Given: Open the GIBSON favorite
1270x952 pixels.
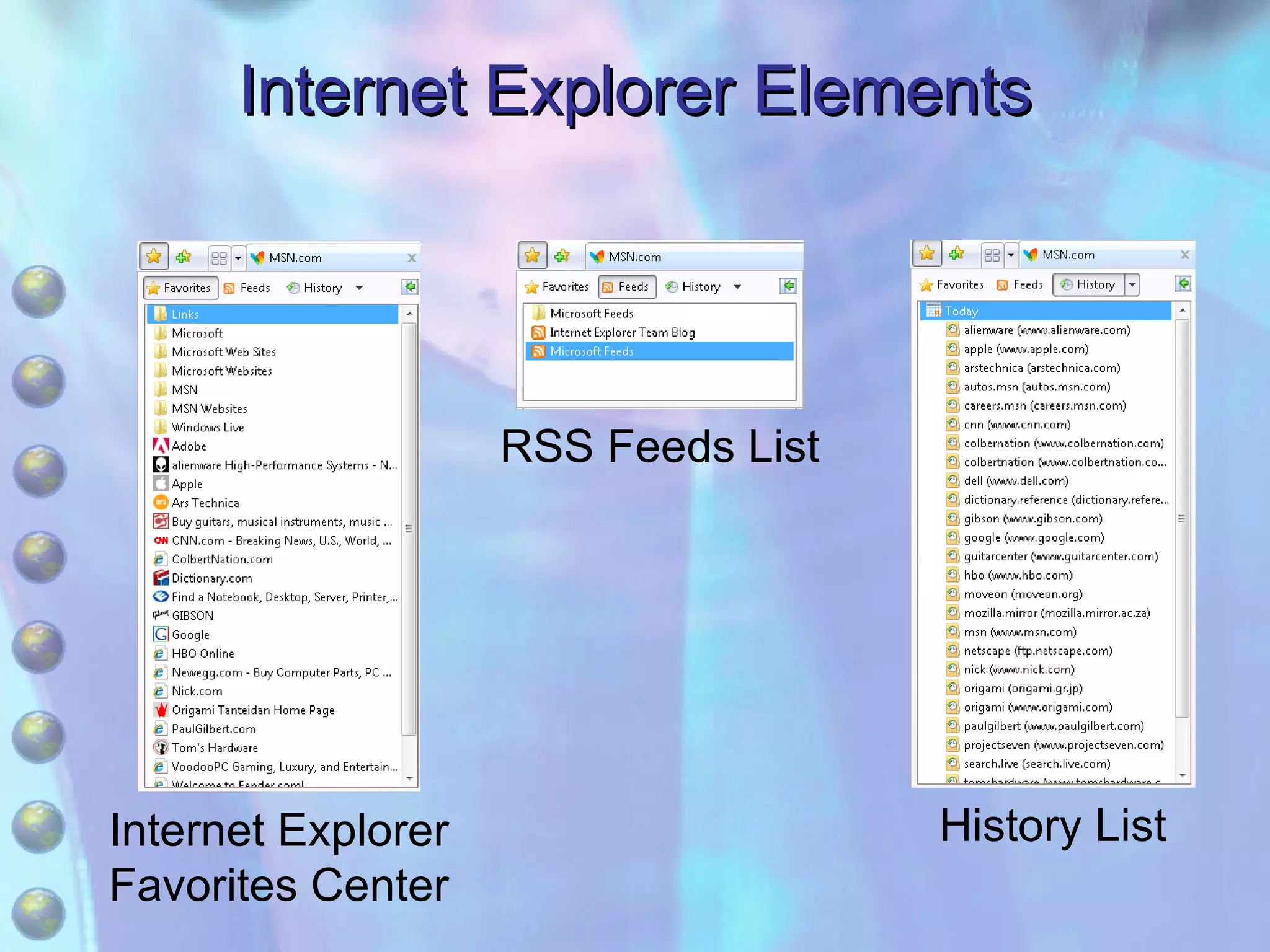Looking at the screenshot, I should (273, 616).
